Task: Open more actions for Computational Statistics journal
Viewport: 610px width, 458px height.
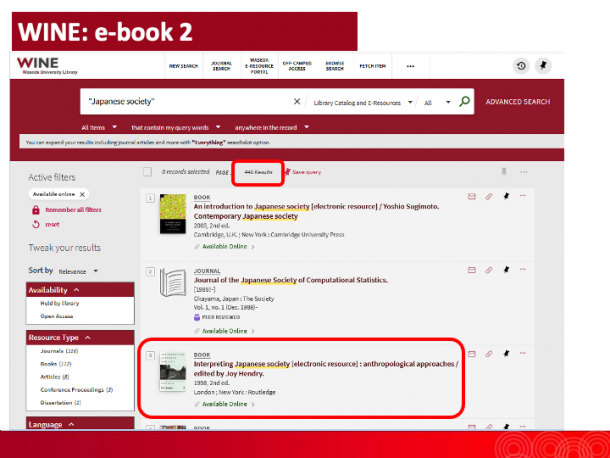Action: tap(523, 269)
